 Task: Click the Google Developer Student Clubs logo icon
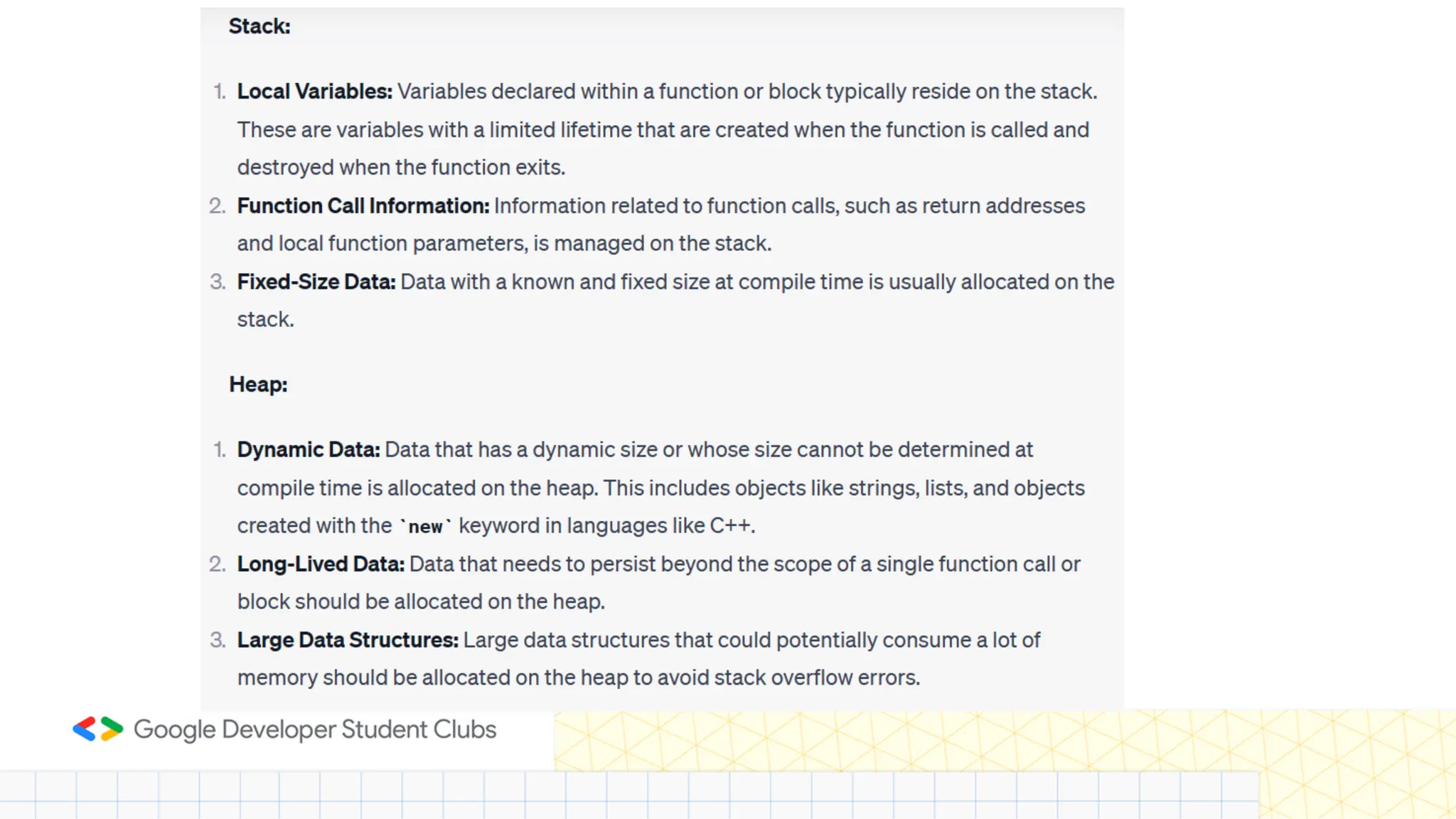coord(98,729)
